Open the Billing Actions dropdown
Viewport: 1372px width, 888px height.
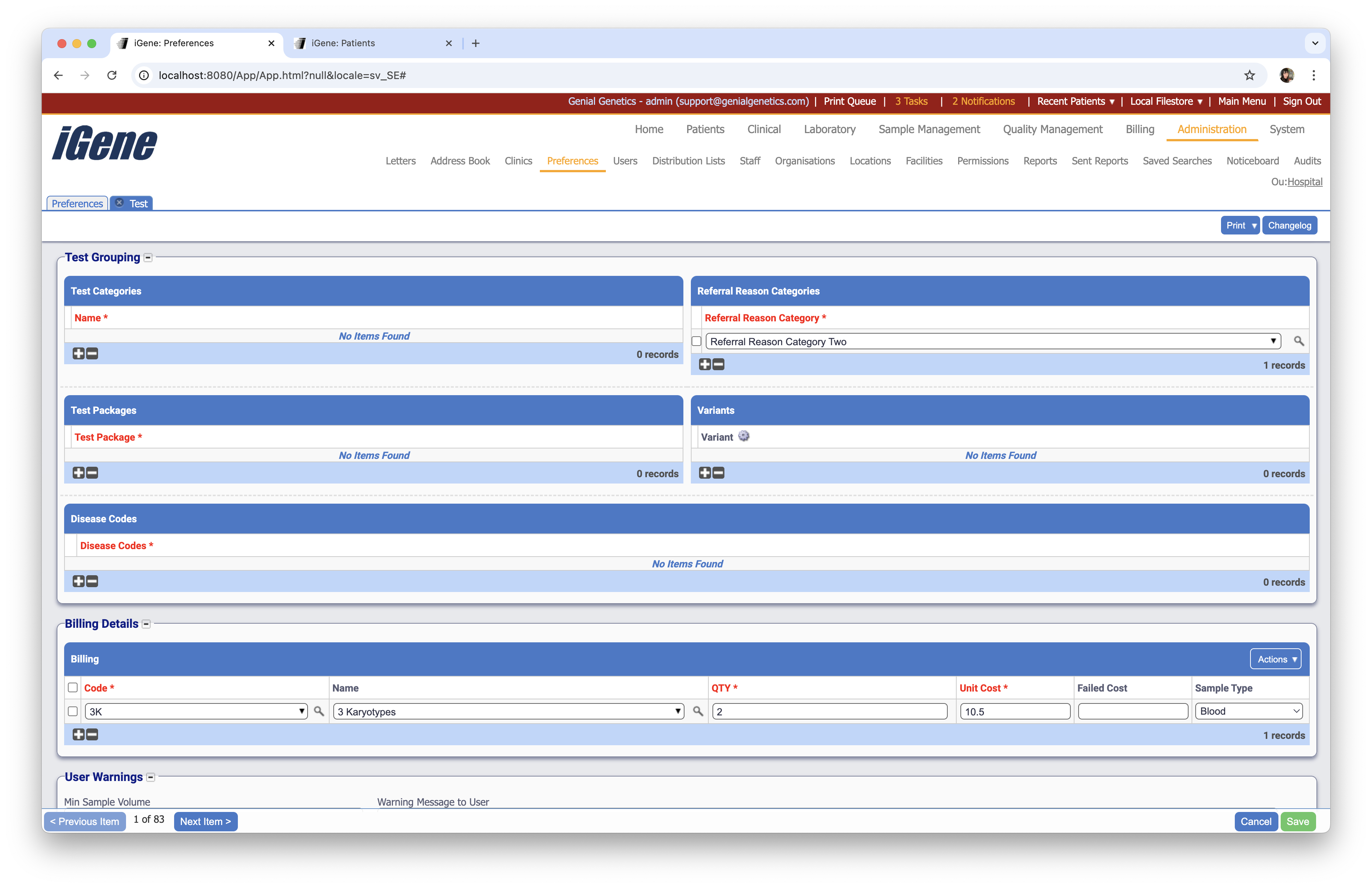1275,659
